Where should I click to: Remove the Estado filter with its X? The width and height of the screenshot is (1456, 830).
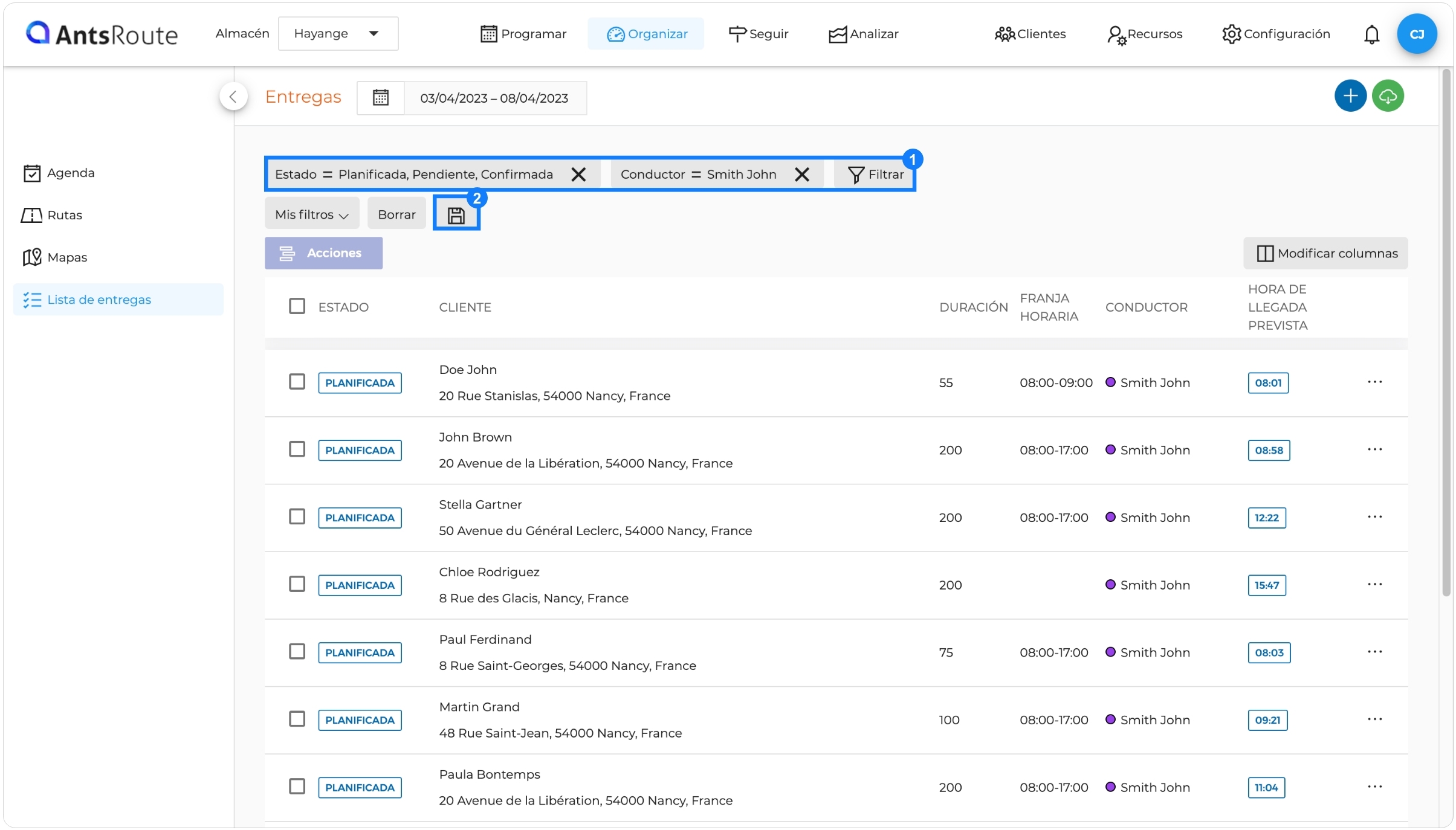(578, 175)
